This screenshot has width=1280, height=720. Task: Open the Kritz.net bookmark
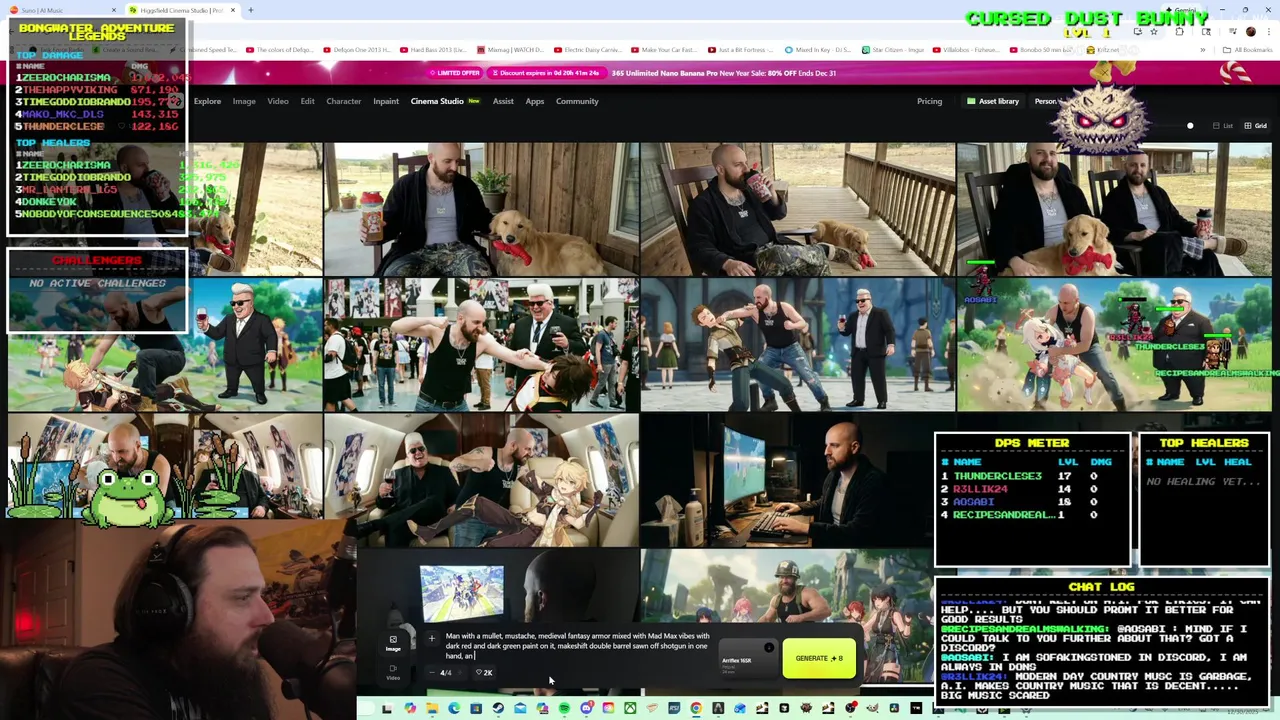(1102, 50)
